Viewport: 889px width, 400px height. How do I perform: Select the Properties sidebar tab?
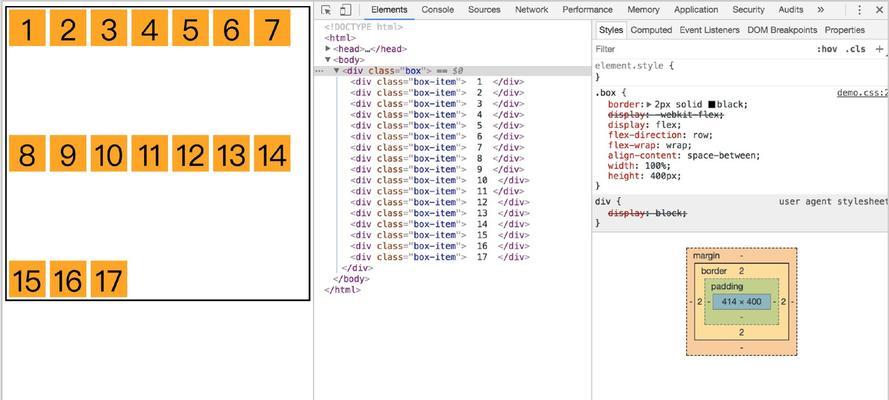click(845, 30)
